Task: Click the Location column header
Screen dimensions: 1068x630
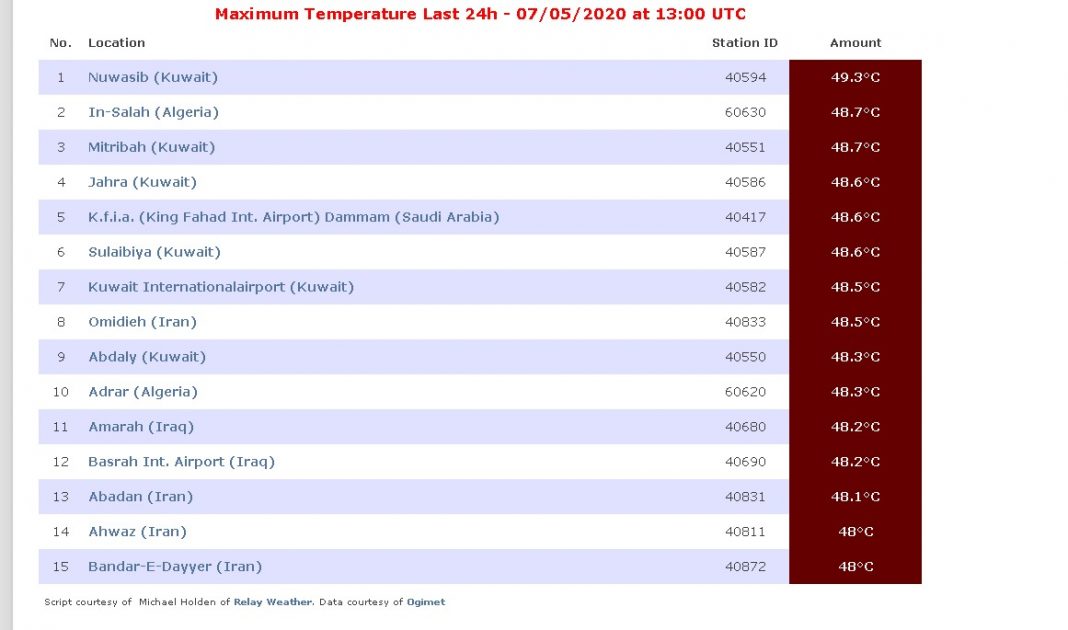Action: tap(116, 43)
